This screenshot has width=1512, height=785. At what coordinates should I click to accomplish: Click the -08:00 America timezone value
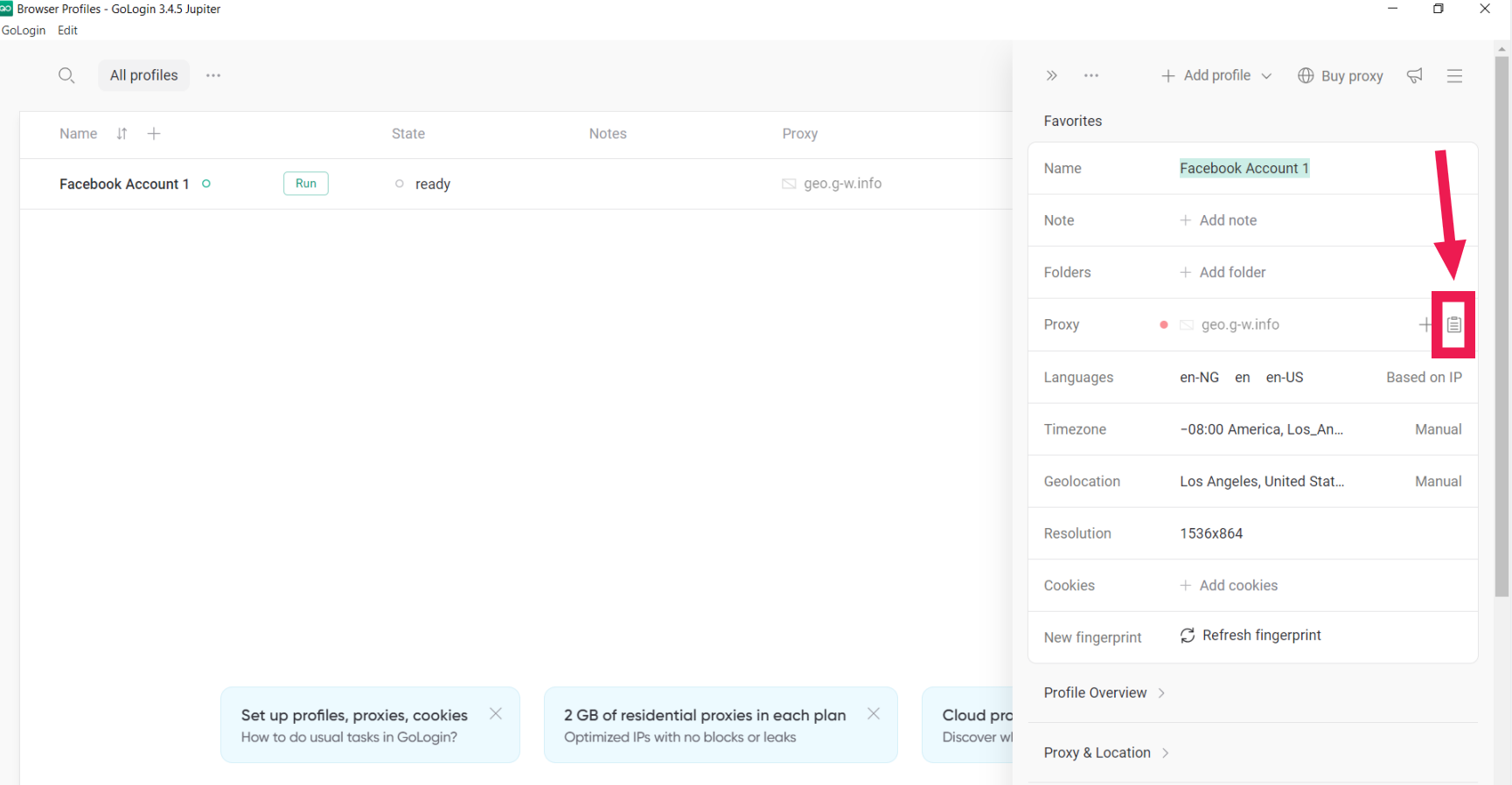click(1261, 429)
